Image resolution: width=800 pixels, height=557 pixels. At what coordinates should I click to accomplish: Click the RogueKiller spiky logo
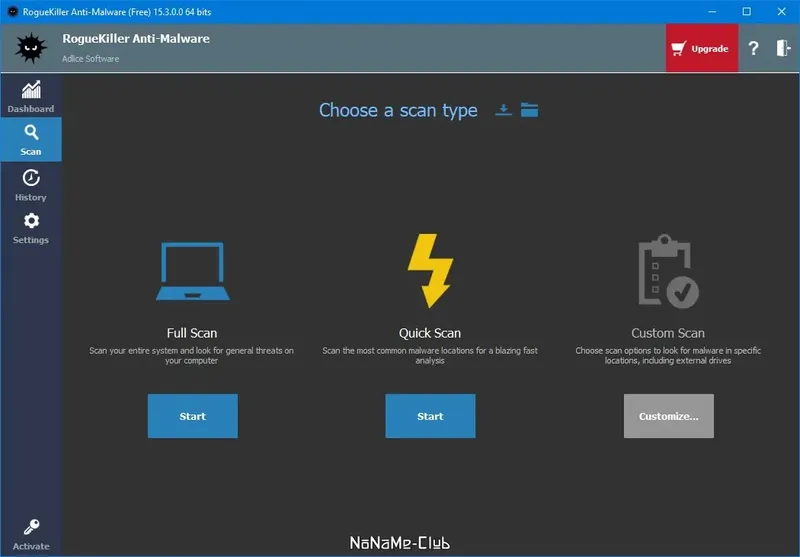(x=31, y=48)
